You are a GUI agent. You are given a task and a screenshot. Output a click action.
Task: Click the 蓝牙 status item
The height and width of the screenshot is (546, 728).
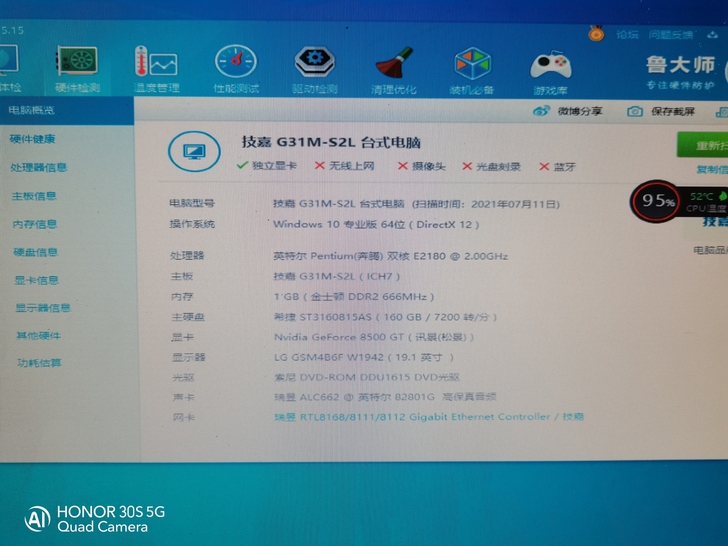click(558, 167)
